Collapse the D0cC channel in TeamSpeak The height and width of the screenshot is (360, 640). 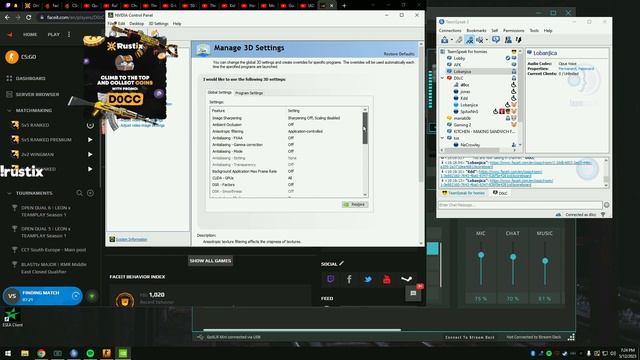[x=442, y=78]
